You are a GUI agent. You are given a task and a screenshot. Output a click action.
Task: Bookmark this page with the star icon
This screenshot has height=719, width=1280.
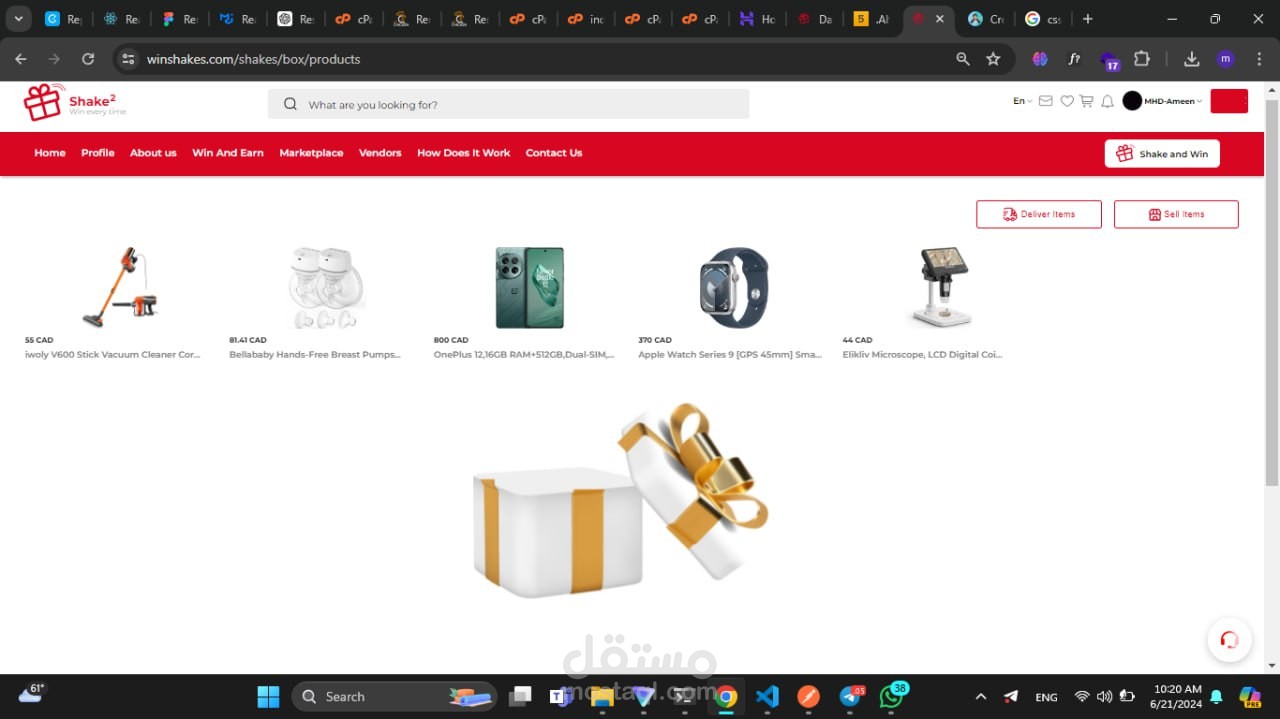993,59
